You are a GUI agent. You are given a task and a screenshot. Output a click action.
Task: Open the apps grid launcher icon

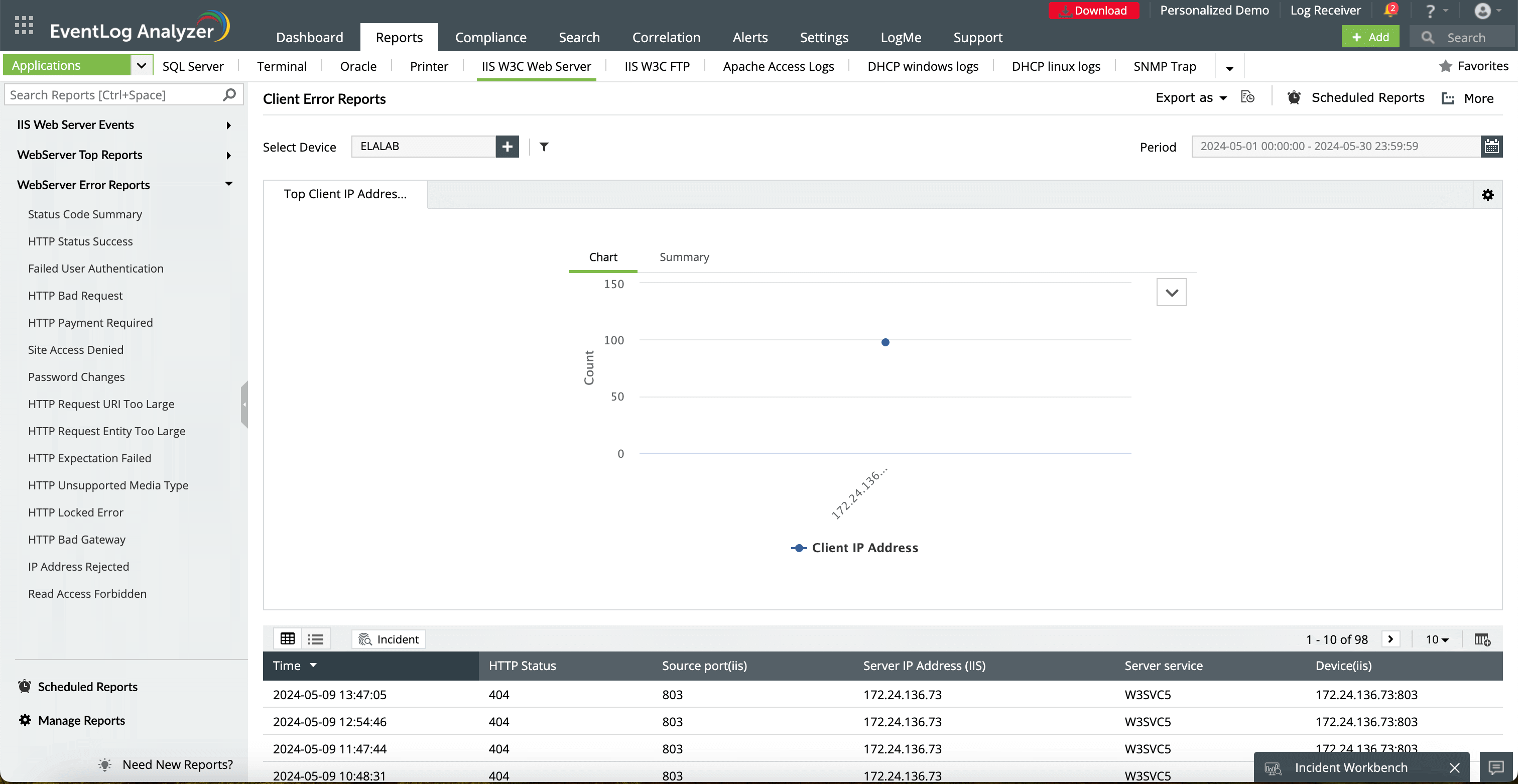24,25
